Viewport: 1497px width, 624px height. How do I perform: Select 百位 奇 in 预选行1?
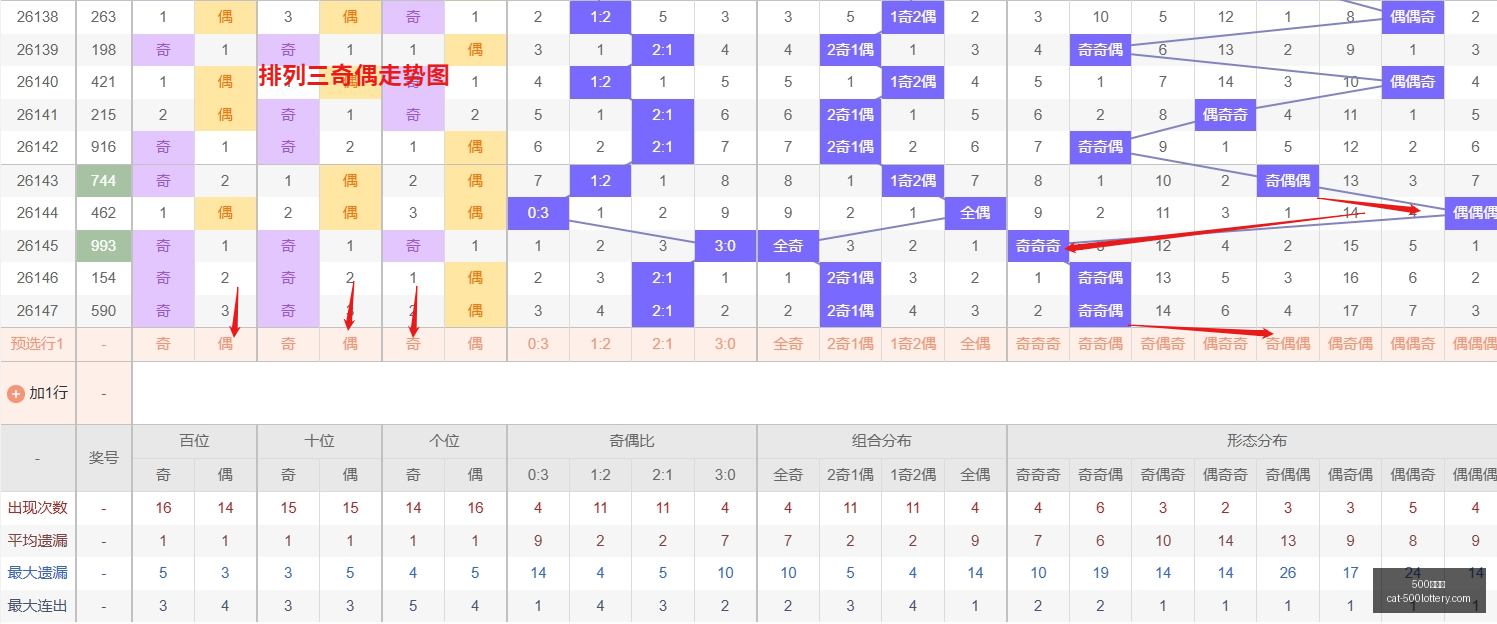163,344
